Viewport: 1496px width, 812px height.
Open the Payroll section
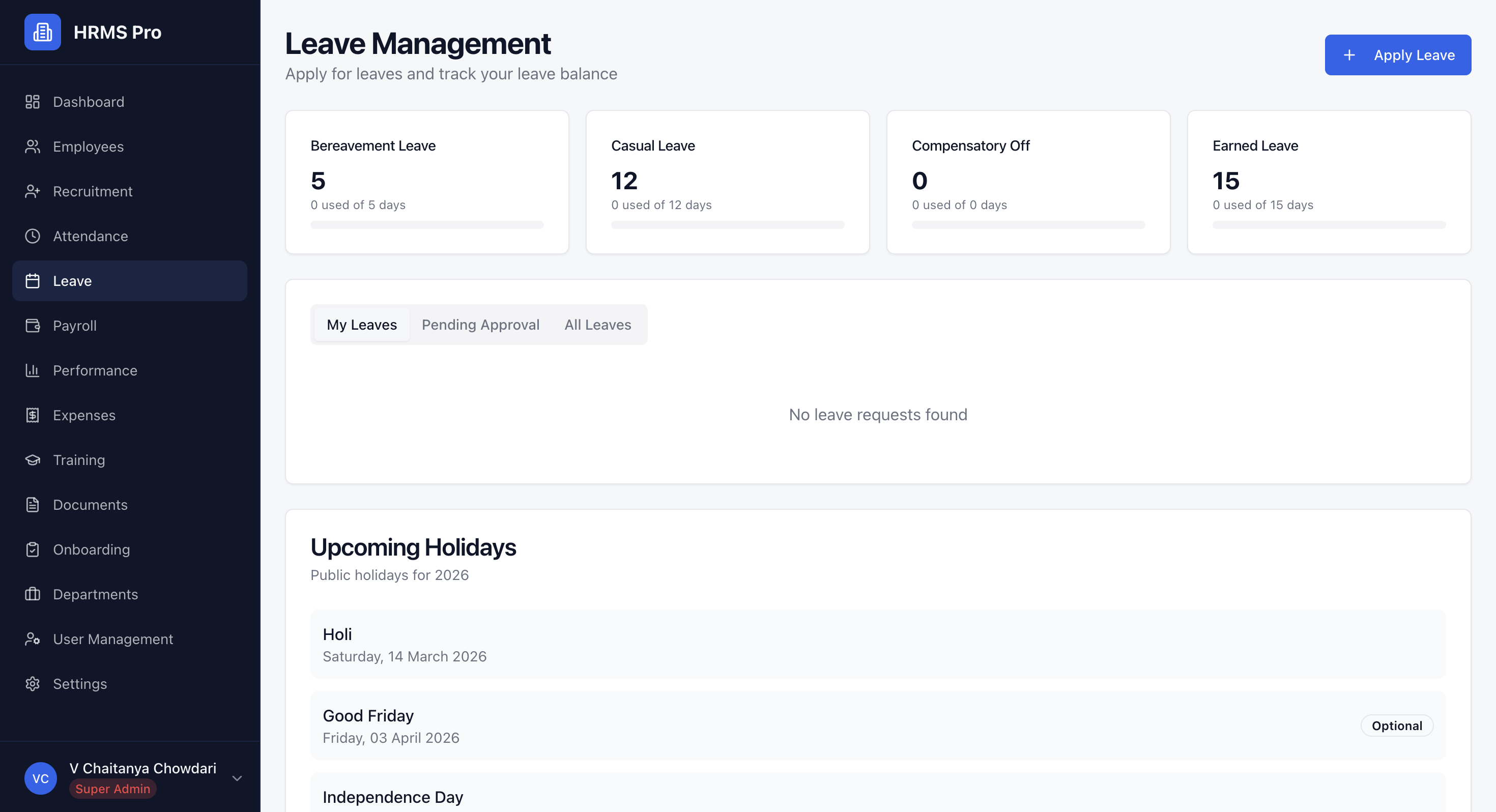point(130,325)
